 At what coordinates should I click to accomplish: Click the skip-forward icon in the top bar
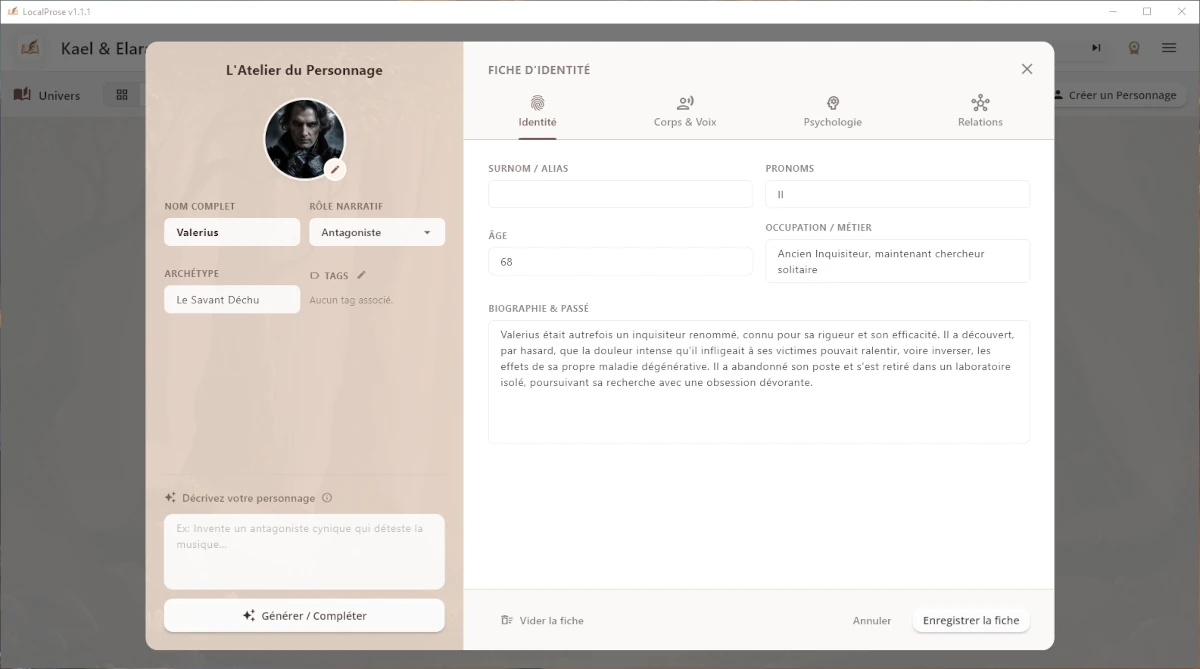tap(1096, 48)
